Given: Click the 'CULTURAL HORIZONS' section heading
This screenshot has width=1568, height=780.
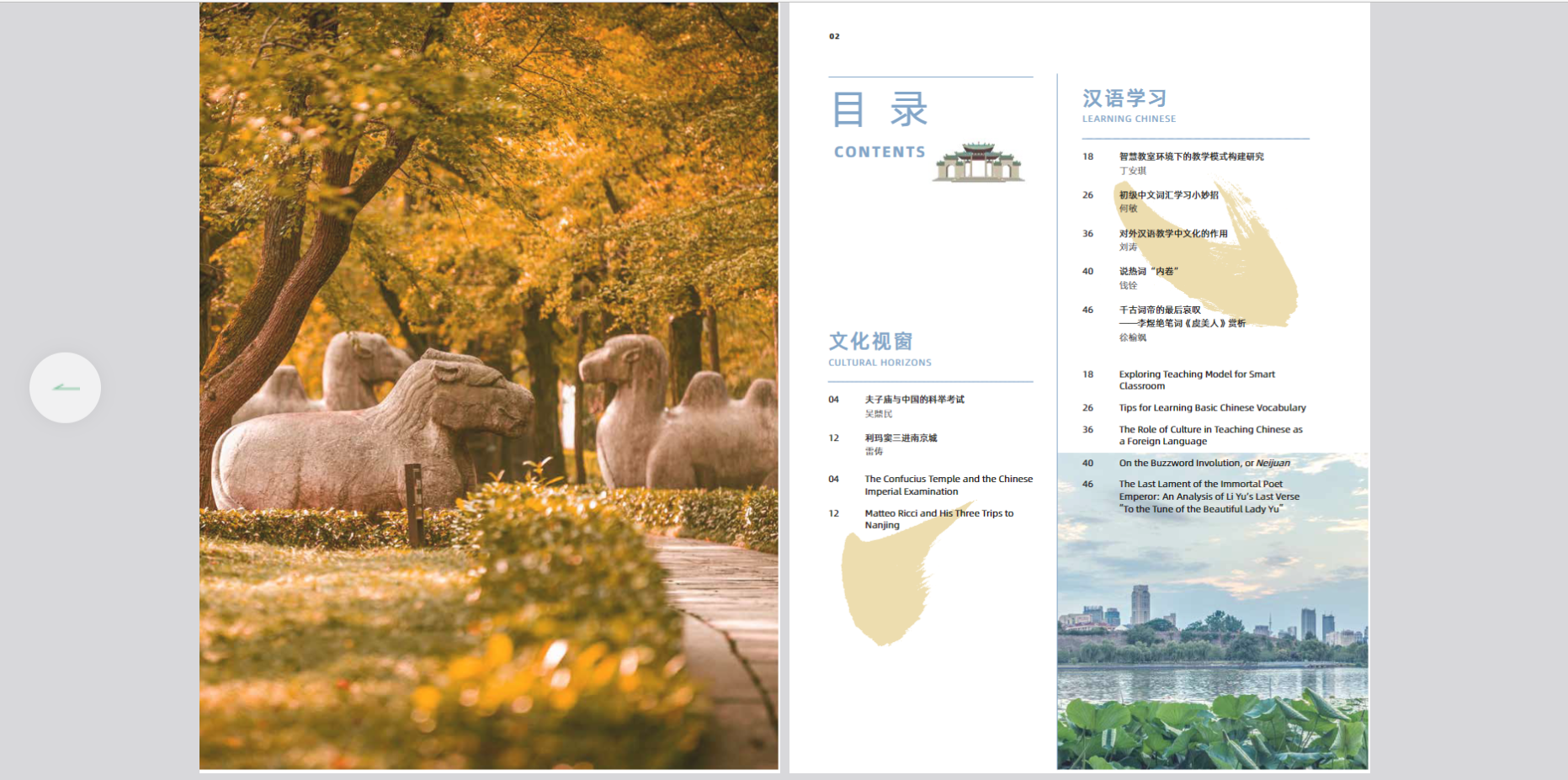Looking at the screenshot, I should click(880, 363).
